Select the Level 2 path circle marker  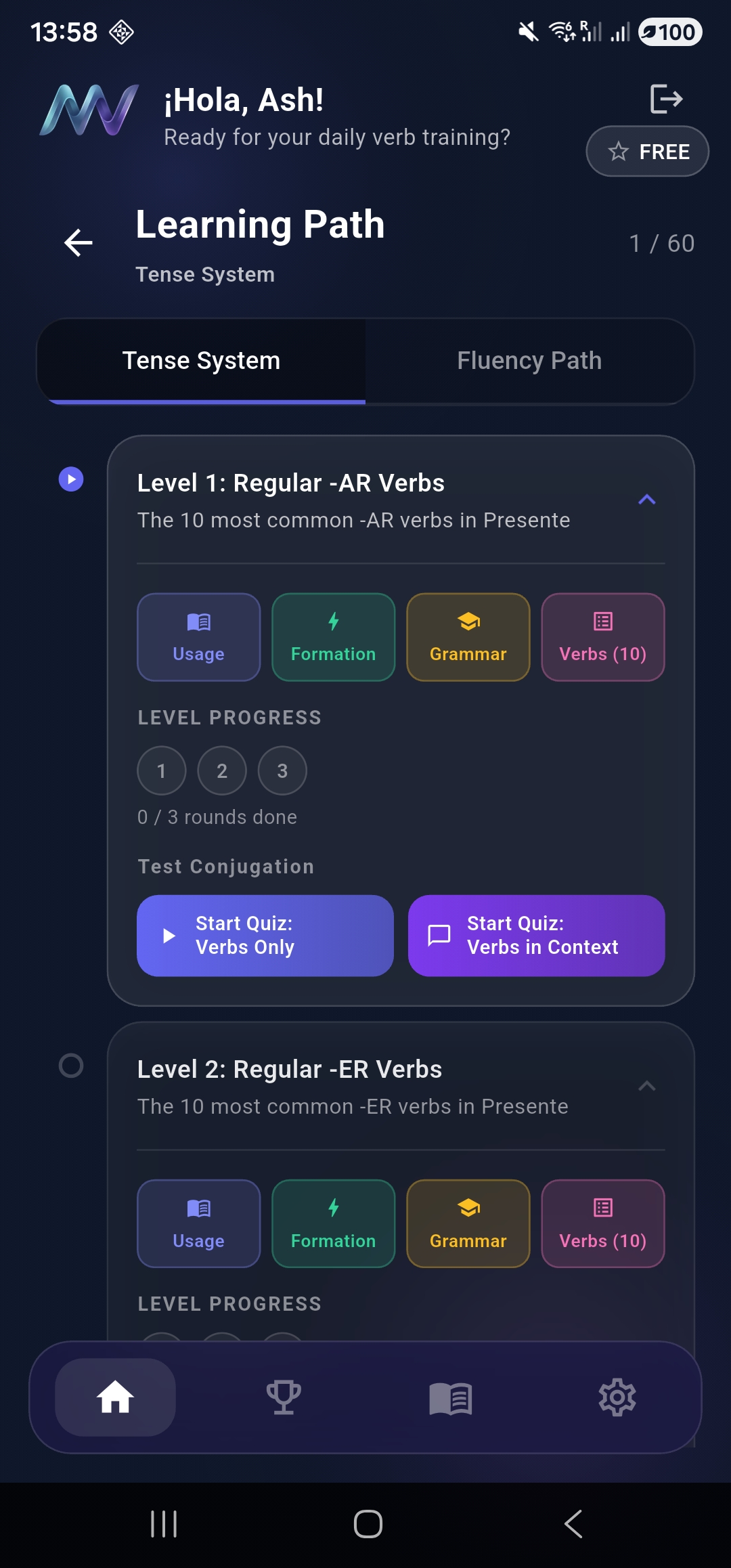(x=71, y=1066)
